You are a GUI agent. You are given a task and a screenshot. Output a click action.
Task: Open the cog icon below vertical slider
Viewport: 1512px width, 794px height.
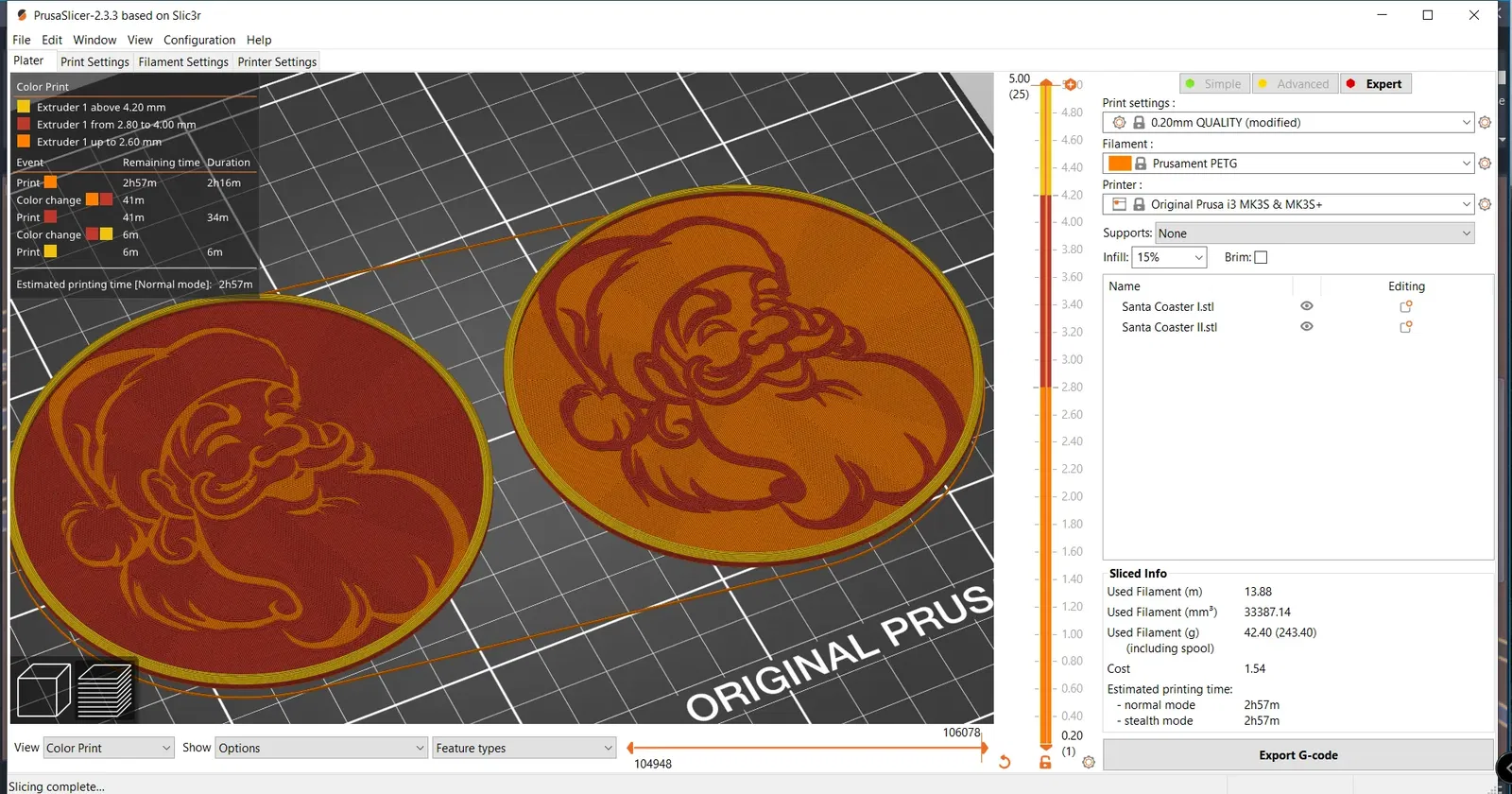(x=1089, y=762)
